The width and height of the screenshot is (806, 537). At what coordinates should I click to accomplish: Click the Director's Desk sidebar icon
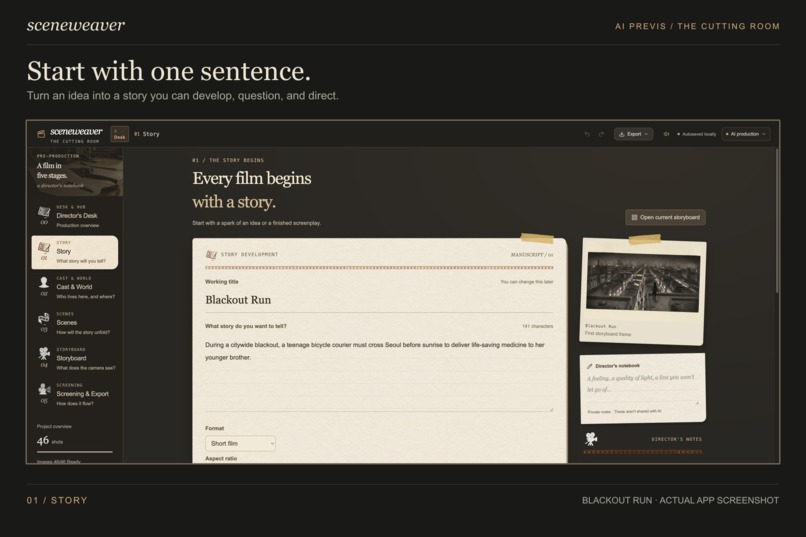(x=44, y=212)
